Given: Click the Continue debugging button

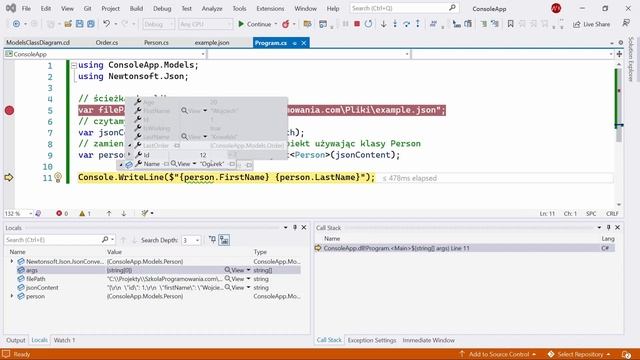Looking at the screenshot, I should (254, 24).
